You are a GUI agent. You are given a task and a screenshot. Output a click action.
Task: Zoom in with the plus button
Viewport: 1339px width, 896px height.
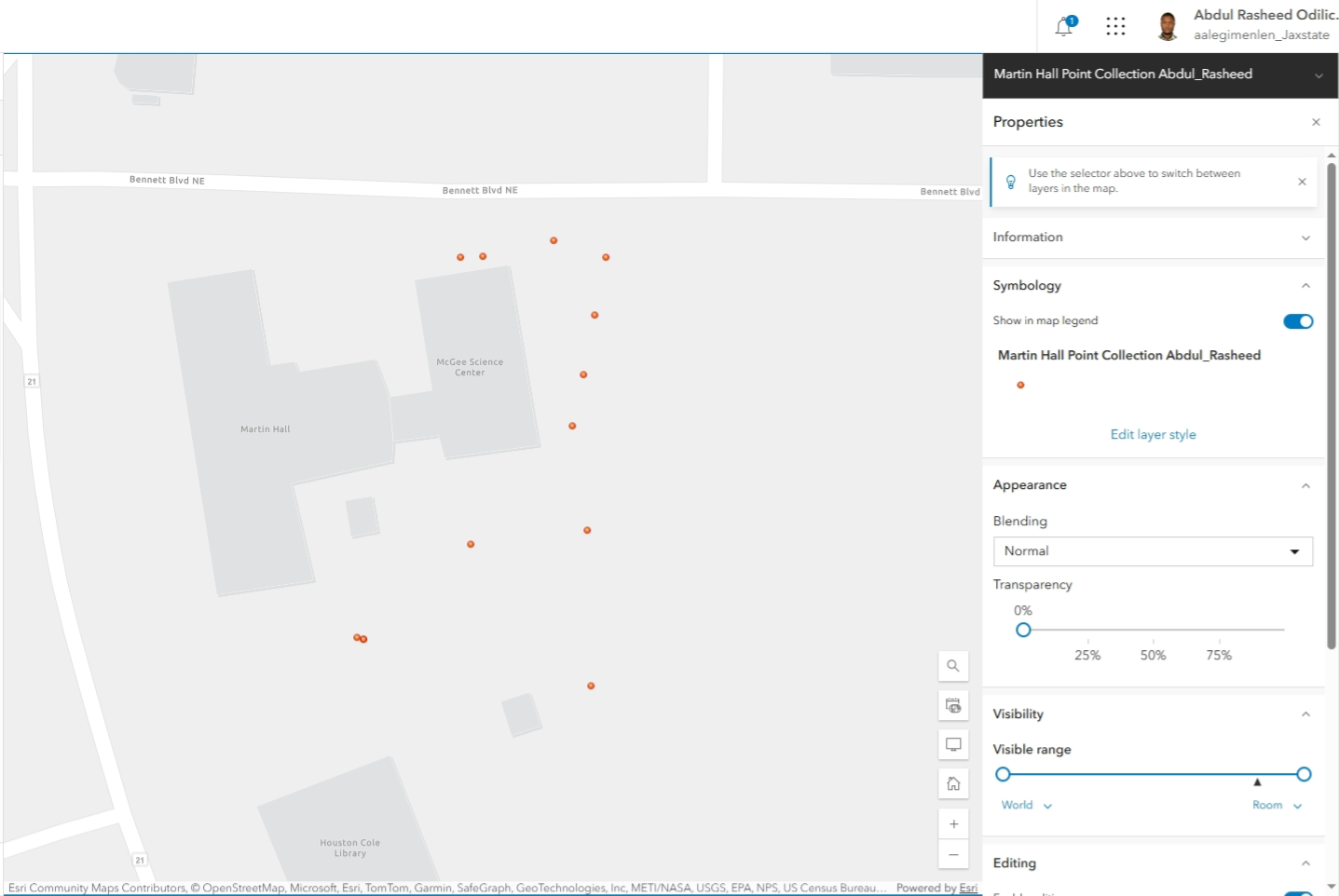pos(953,824)
